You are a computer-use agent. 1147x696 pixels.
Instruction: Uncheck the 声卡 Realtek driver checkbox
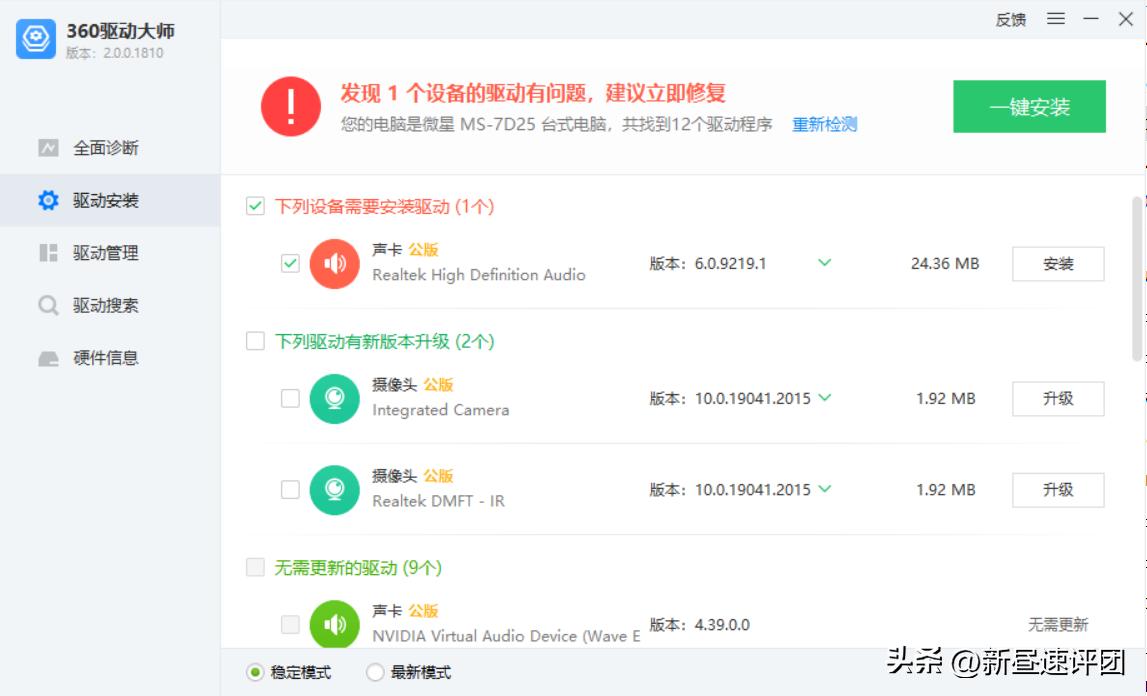pos(291,263)
